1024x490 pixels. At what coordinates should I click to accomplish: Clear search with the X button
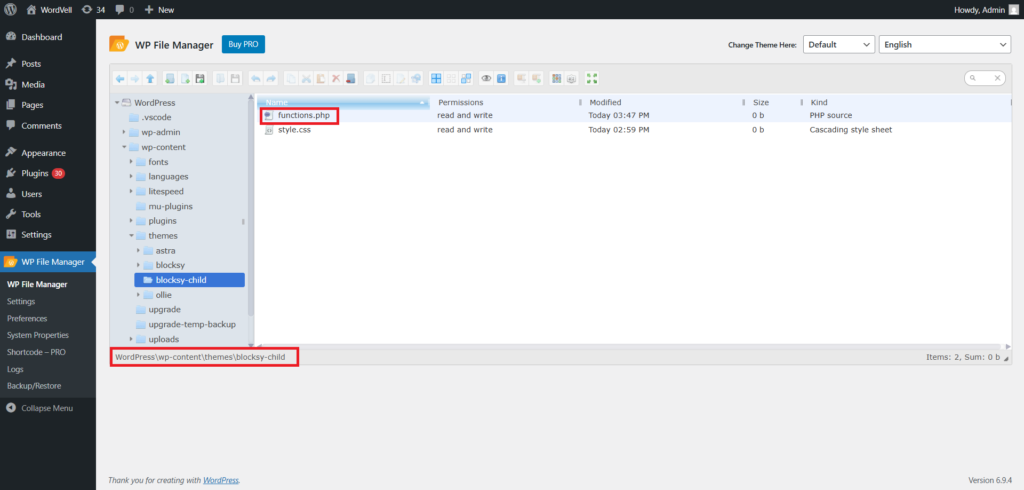pyautogui.click(x=997, y=78)
